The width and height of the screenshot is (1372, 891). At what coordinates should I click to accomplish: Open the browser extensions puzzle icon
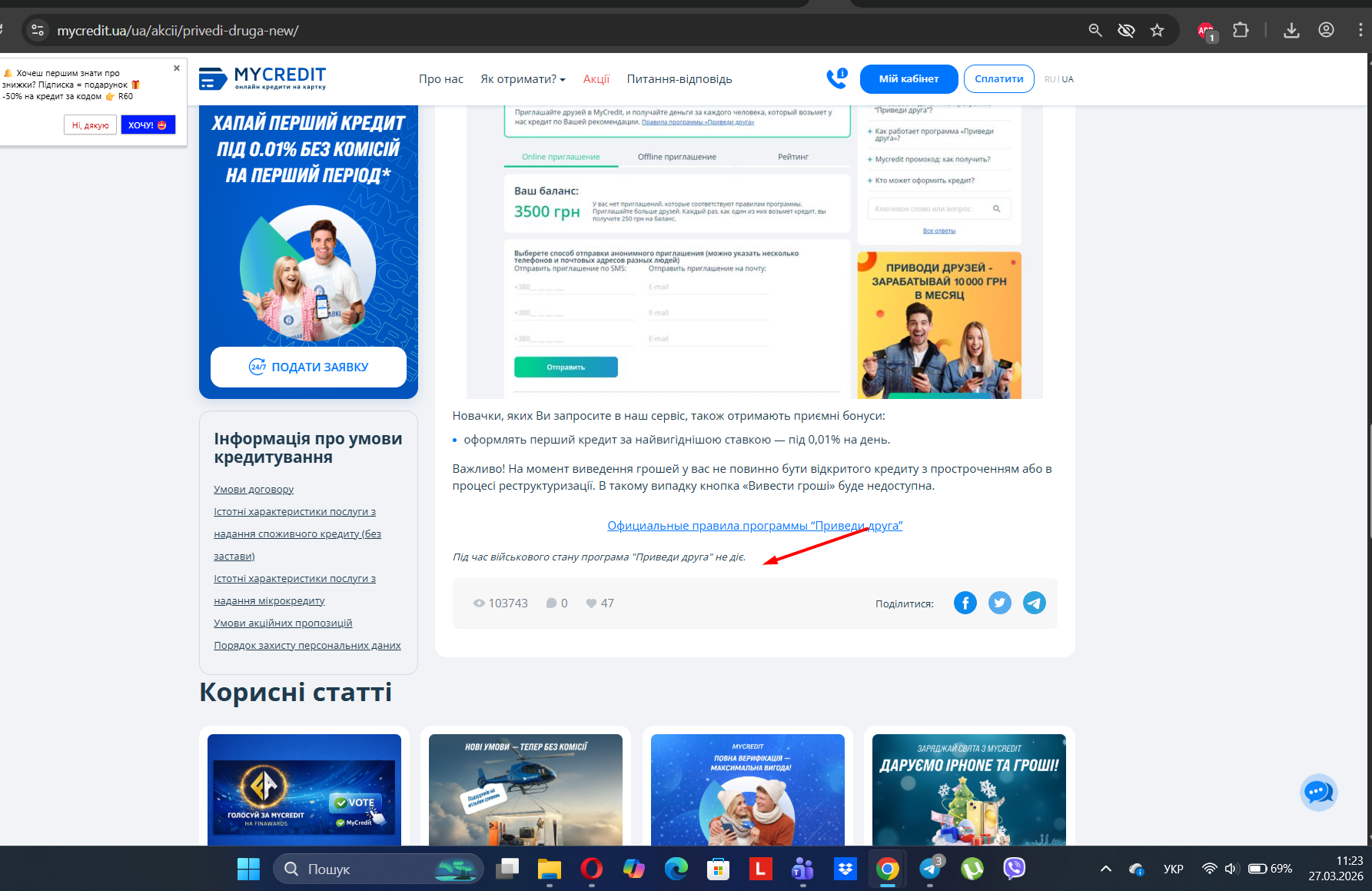pos(1241,31)
